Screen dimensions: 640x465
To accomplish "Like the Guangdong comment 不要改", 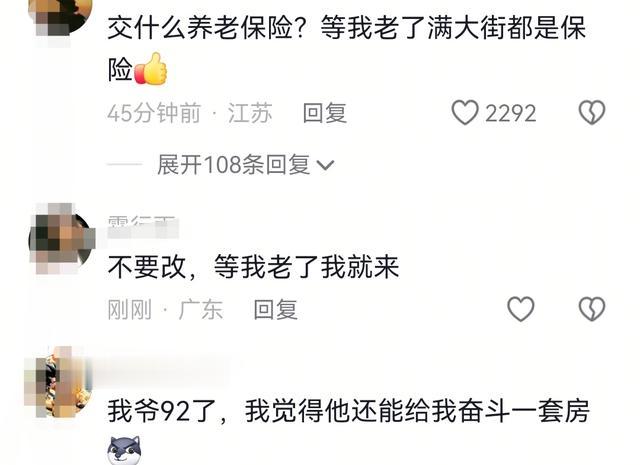I will click(x=521, y=309).
